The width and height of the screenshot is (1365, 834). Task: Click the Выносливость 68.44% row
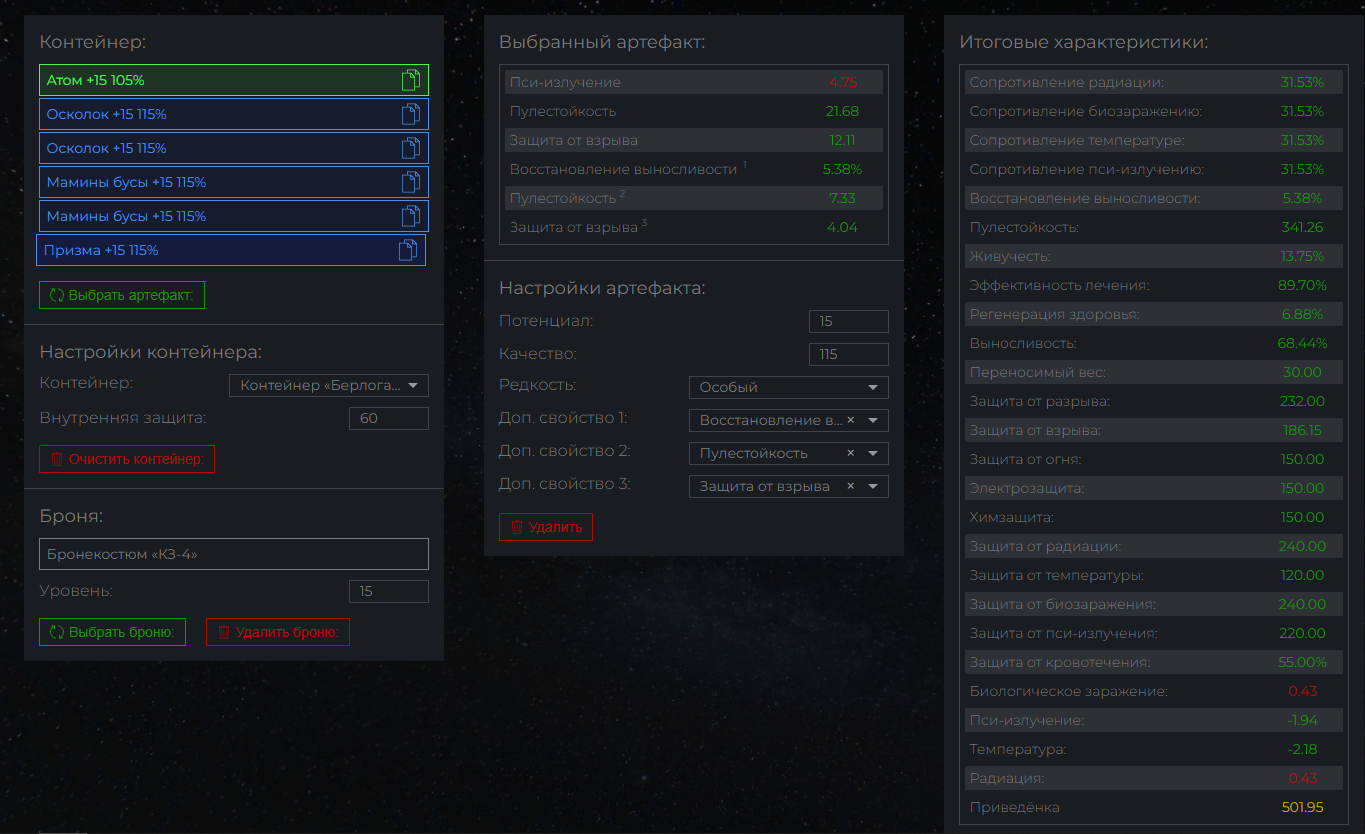click(x=1154, y=344)
